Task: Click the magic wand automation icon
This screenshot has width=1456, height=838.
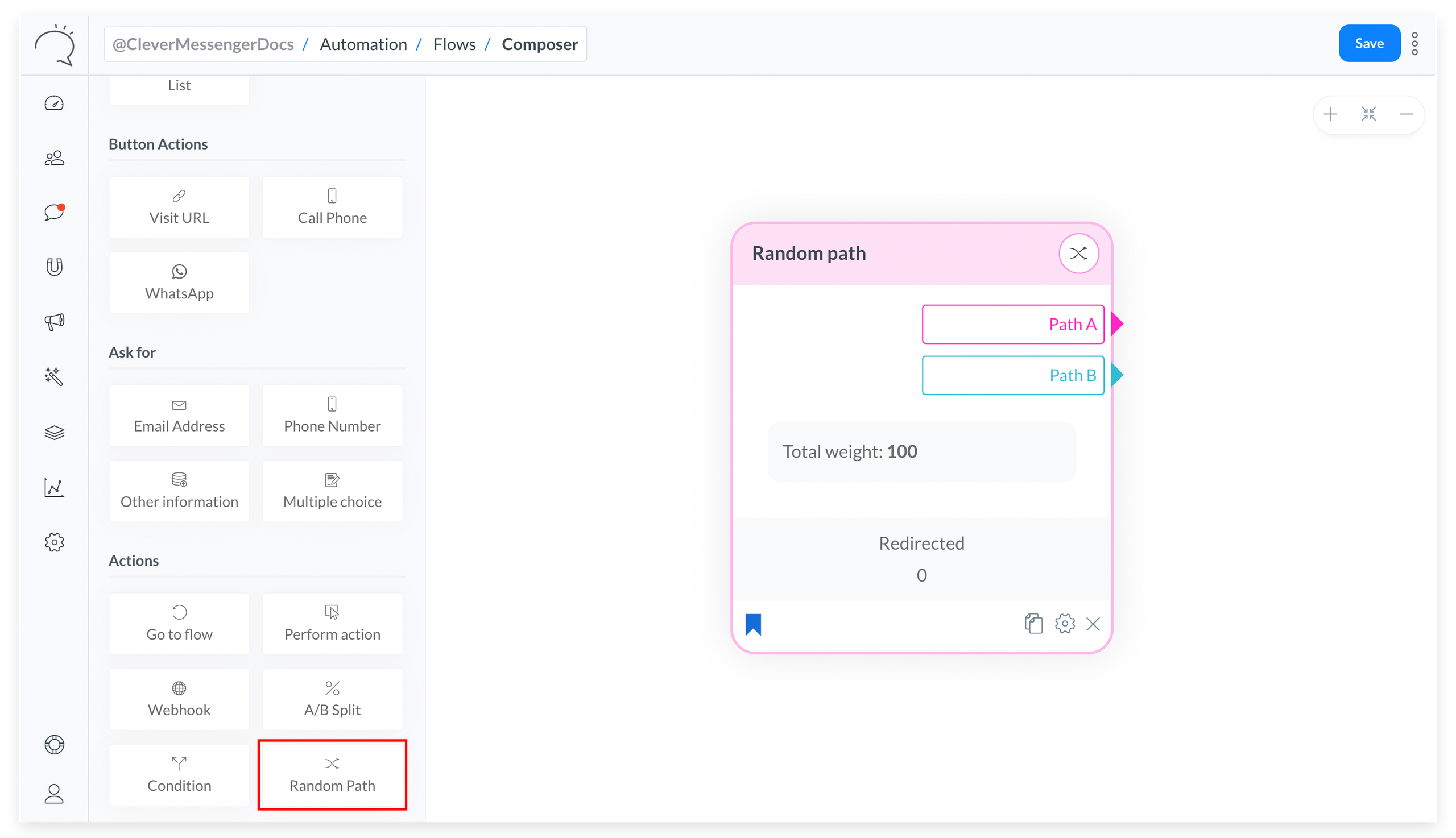Action: click(x=54, y=376)
